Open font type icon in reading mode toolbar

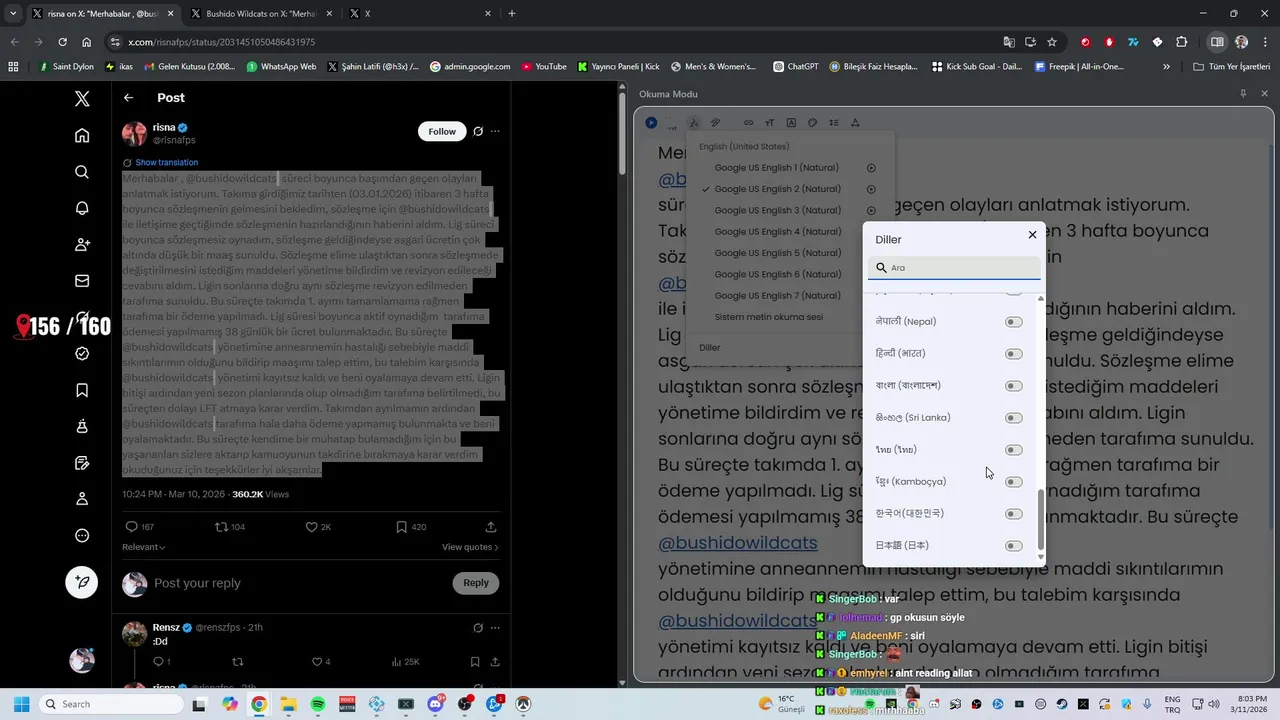pyautogui.click(x=791, y=122)
